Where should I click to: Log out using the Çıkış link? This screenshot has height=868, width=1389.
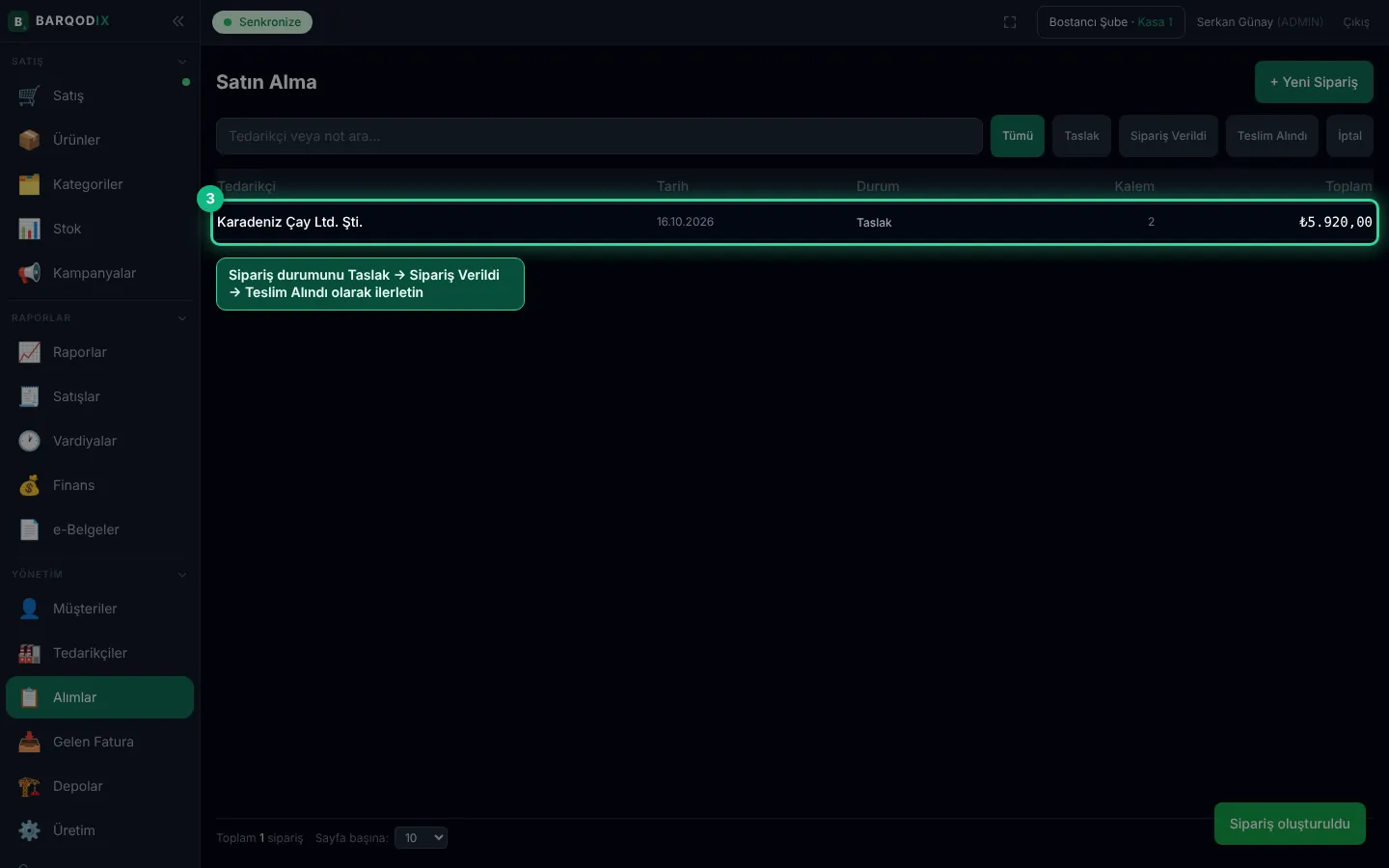pyautogui.click(x=1356, y=22)
